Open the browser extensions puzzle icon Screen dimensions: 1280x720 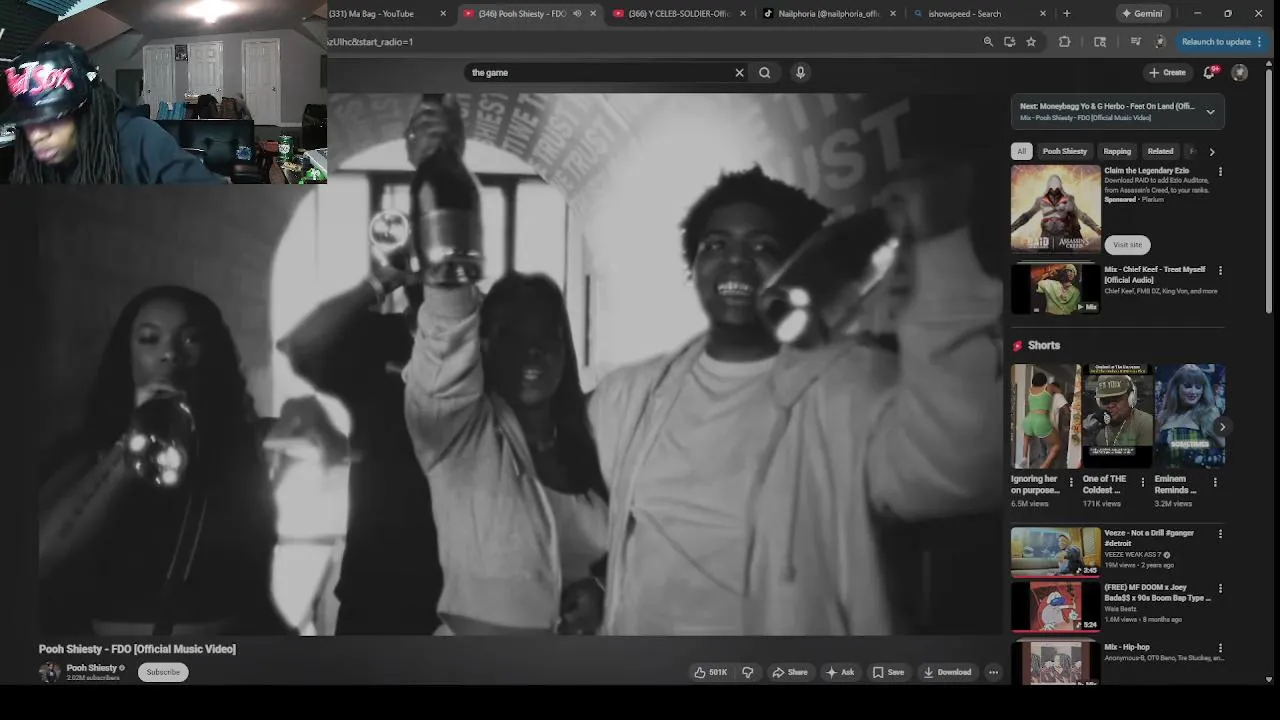[1064, 42]
